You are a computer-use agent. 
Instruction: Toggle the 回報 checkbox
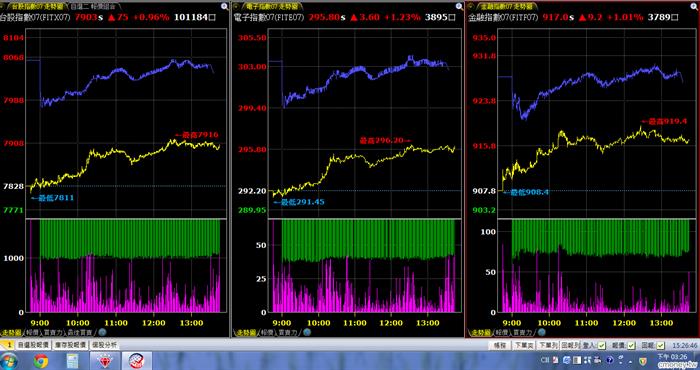[x=660, y=345]
